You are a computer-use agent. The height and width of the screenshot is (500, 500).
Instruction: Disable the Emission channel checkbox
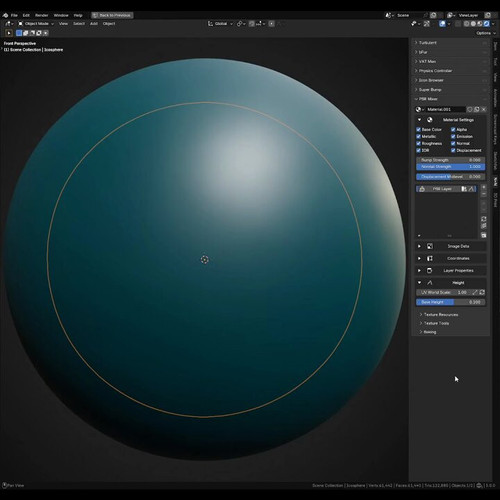(x=453, y=136)
